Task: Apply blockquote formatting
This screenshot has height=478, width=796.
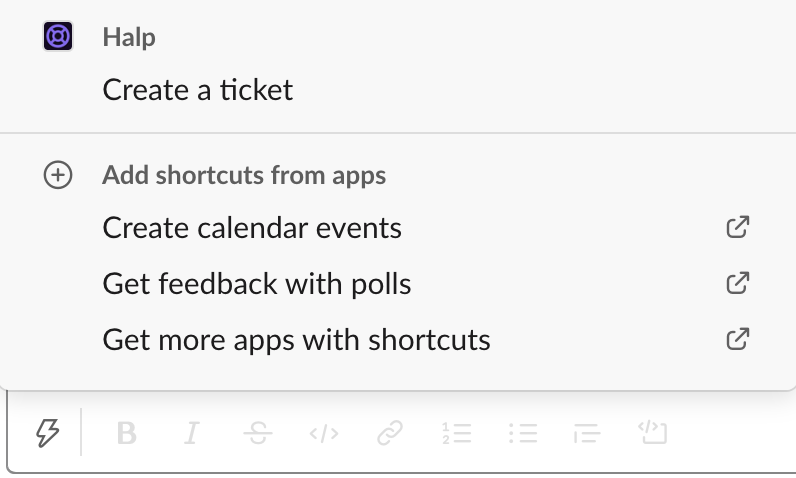Action: click(587, 433)
